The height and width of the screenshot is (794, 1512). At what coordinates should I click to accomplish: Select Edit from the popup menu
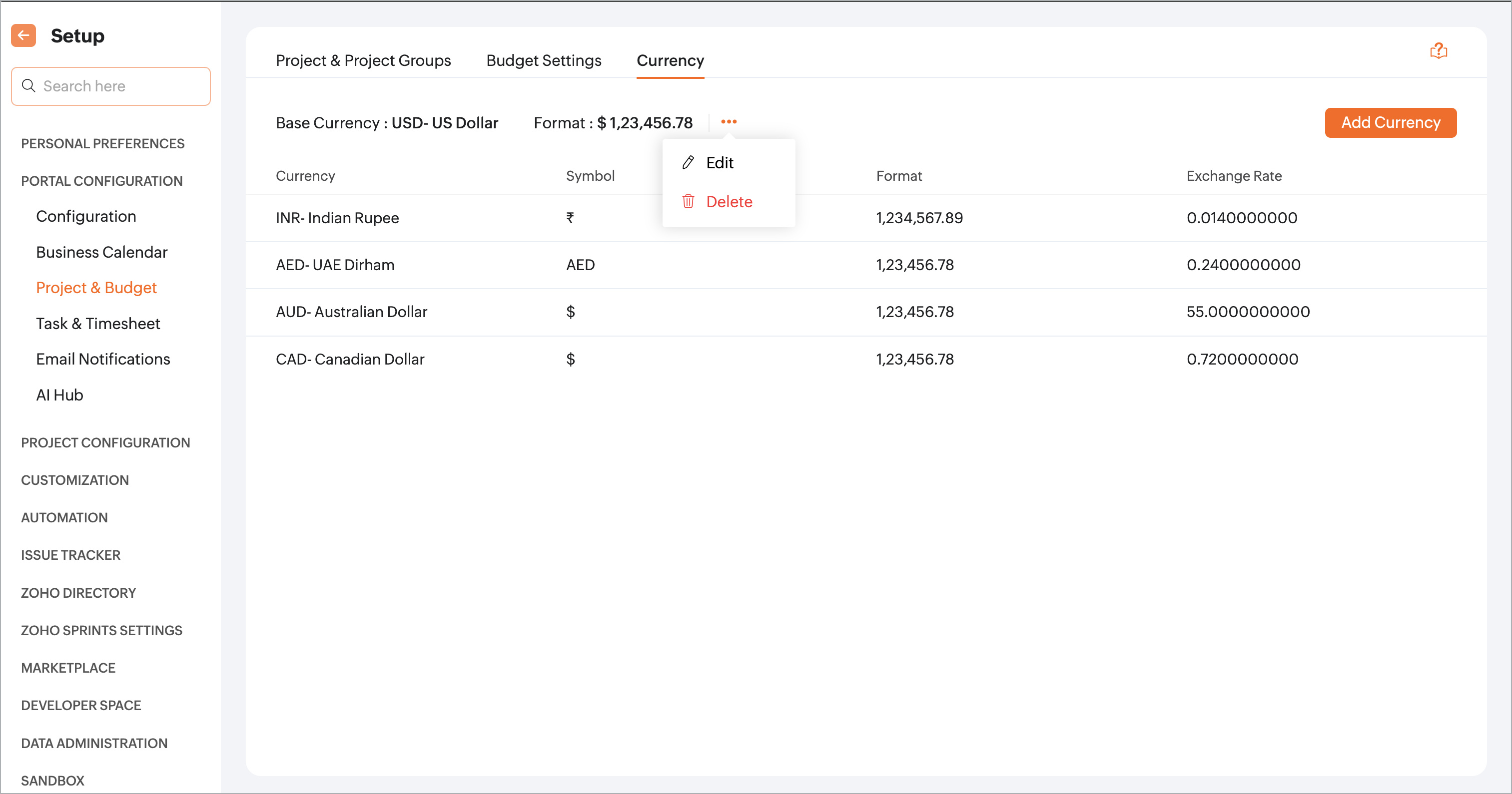tap(720, 162)
